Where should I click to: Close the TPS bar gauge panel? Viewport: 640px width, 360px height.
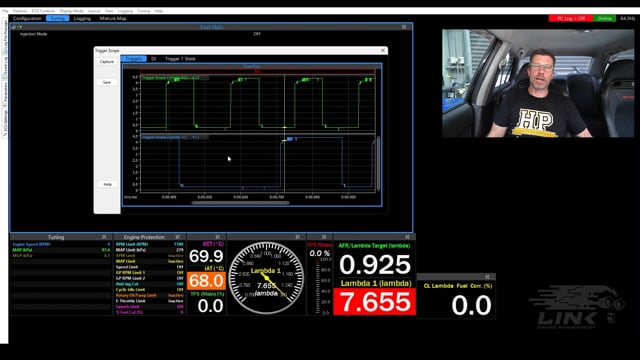(324, 237)
